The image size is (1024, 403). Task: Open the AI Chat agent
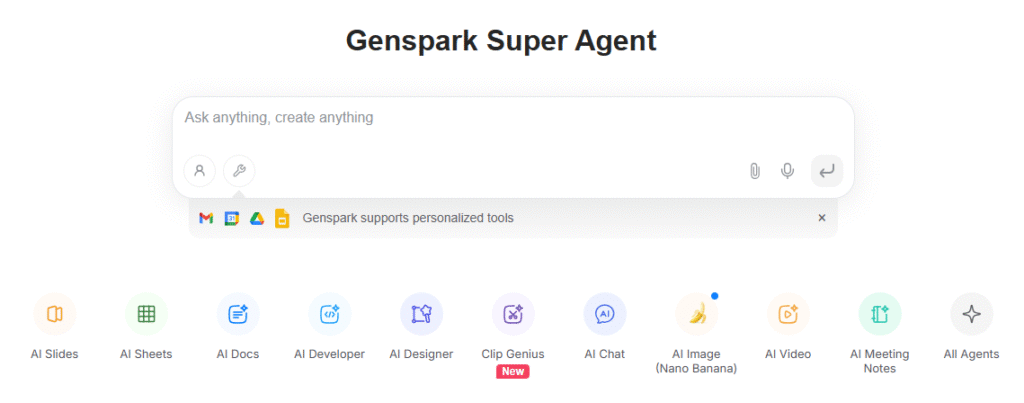(604, 314)
